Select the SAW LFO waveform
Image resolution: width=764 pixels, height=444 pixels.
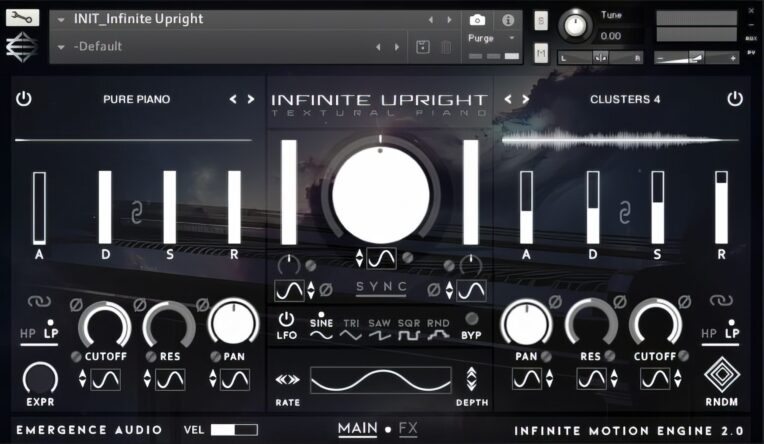(x=381, y=328)
